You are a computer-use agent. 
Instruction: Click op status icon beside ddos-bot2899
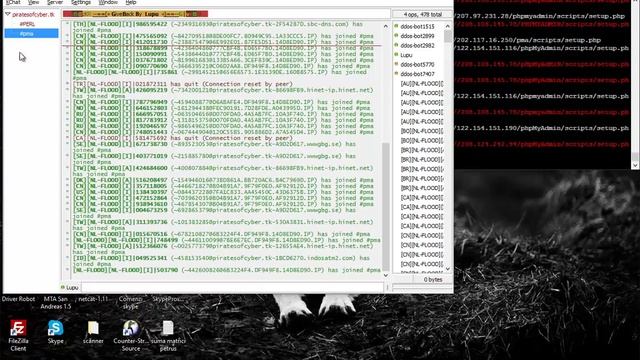tap(396, 36)
